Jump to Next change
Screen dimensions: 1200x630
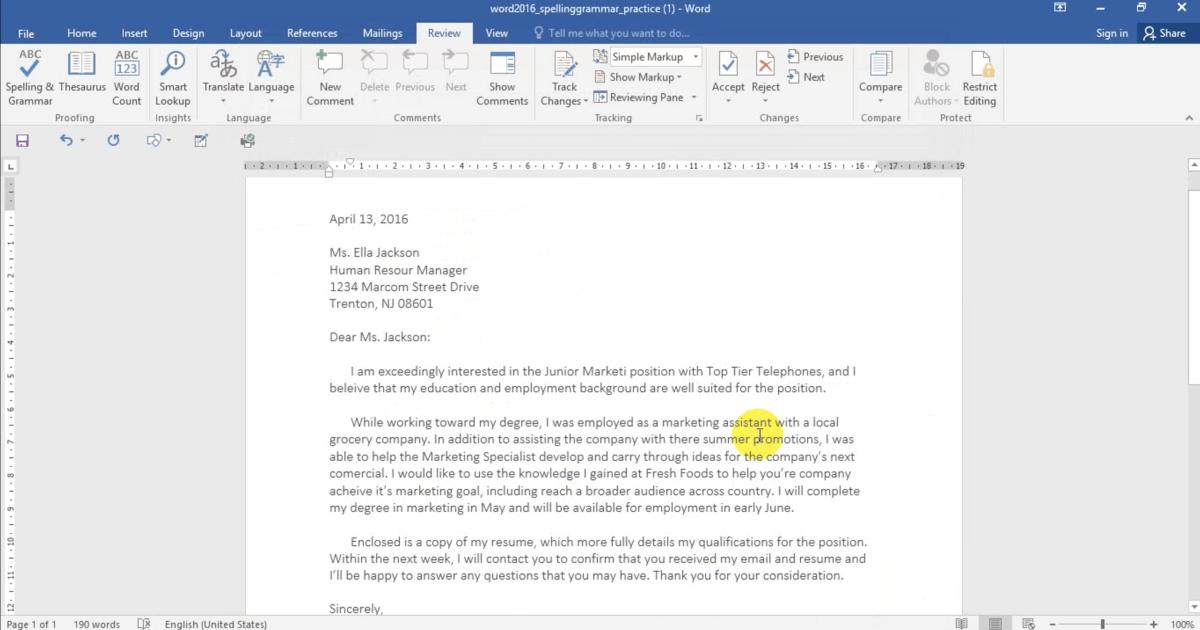pyautogui.click(x=806, y=77)
